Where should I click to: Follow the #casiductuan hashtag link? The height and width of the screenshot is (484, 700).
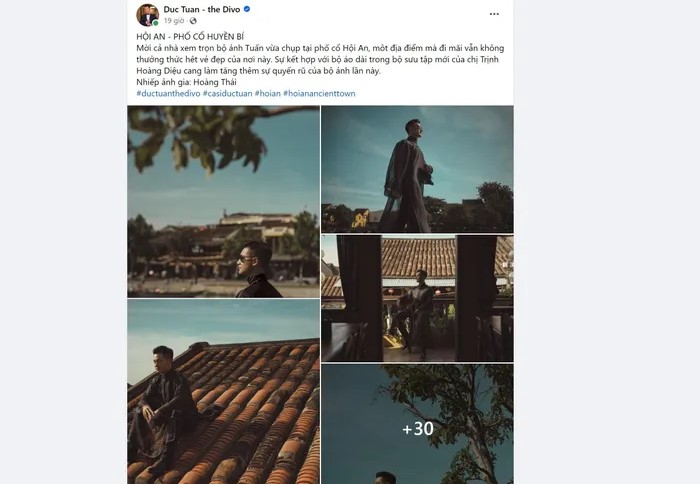pos(226,93)
